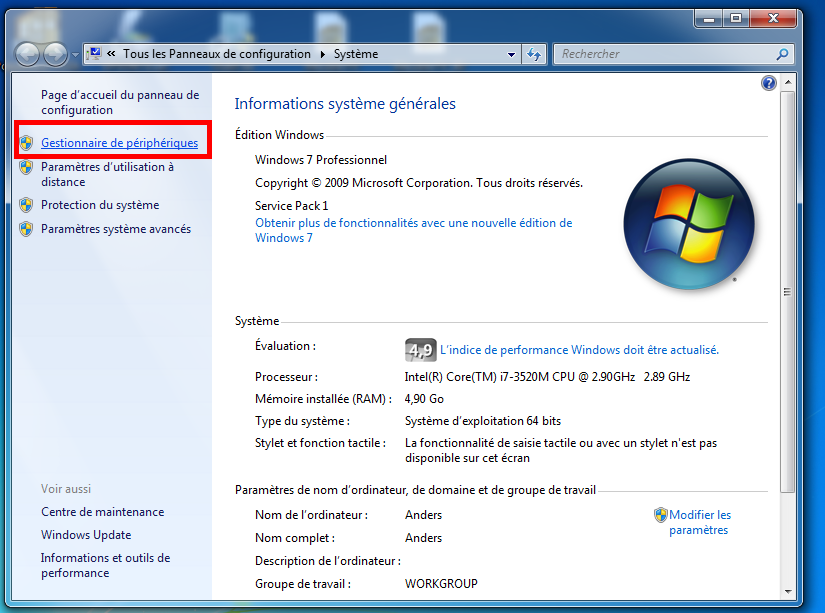Click the magnifier search icon

[x=782, y=54]
